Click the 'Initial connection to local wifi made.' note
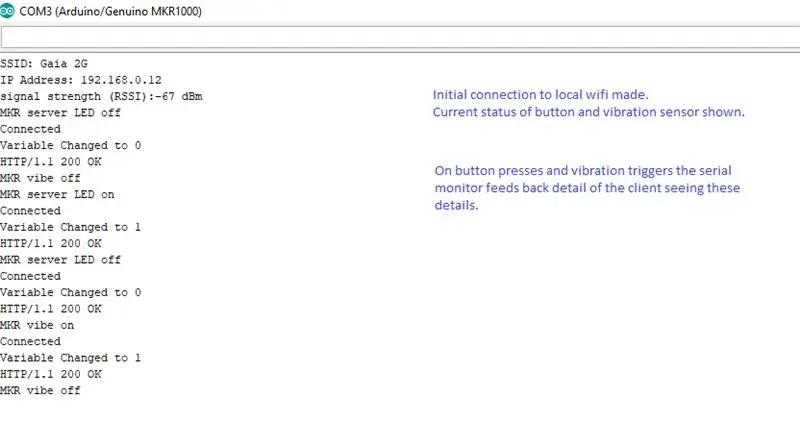 pyautogui.click(x=540, y=95)
